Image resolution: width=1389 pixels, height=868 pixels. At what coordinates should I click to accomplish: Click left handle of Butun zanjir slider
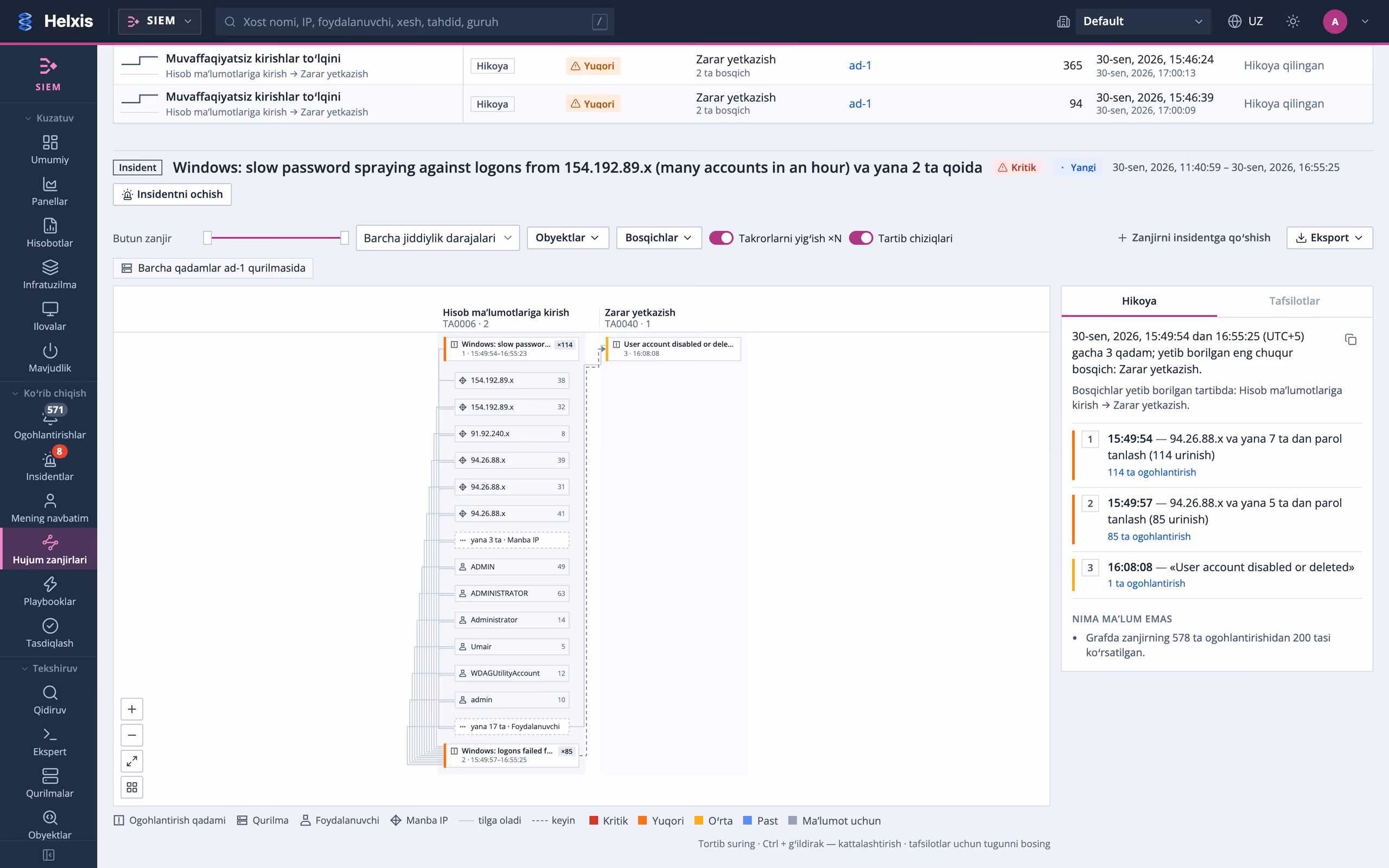coord(207,238)
